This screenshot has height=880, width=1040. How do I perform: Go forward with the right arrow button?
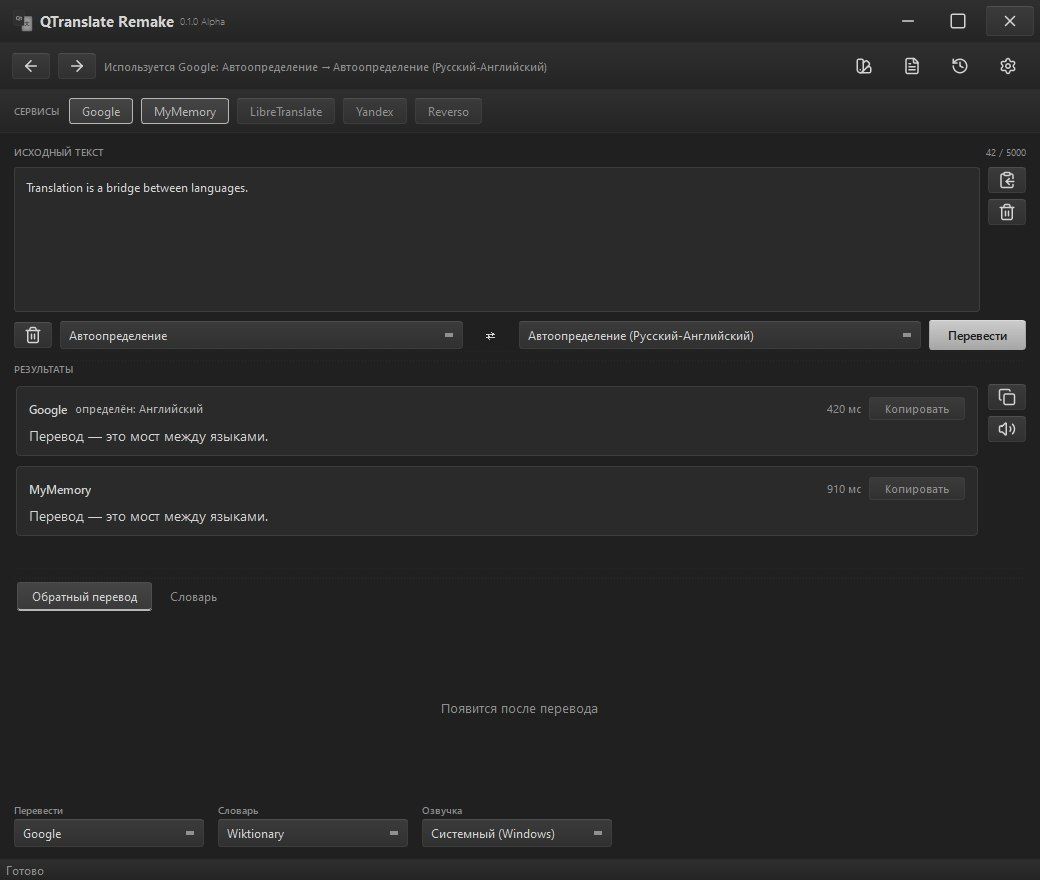point(77,66)
